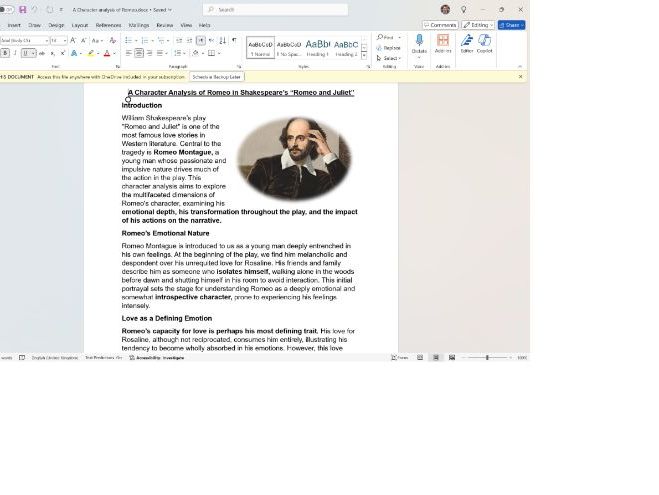Apply strikethrough formatting

42,53
